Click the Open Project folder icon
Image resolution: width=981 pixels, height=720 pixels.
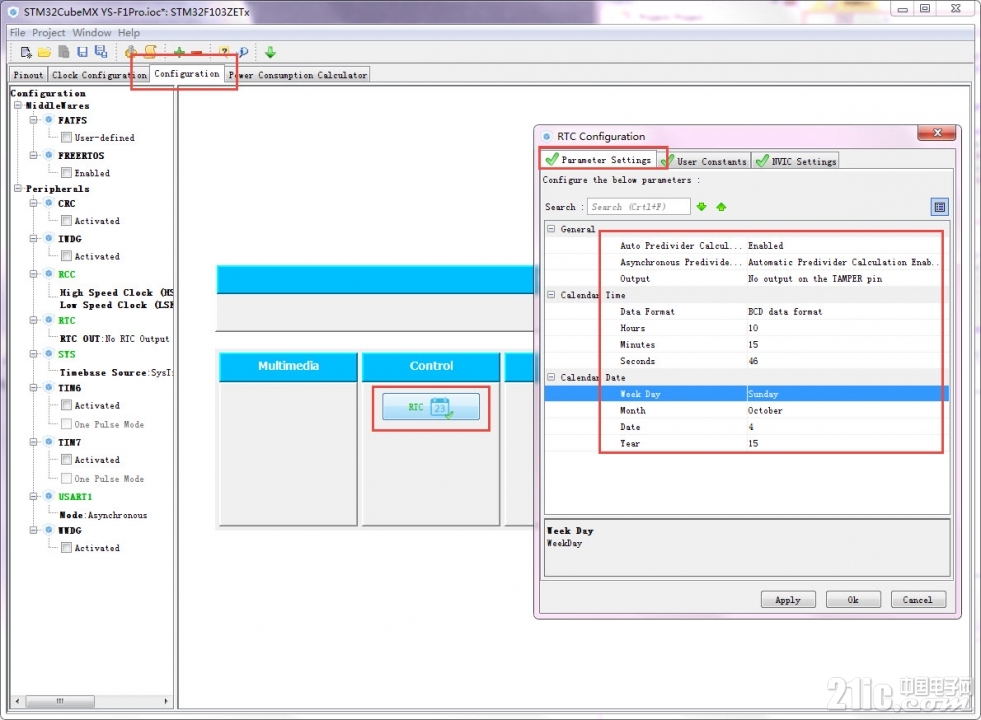pyautogui.click(x=44, y=52)
